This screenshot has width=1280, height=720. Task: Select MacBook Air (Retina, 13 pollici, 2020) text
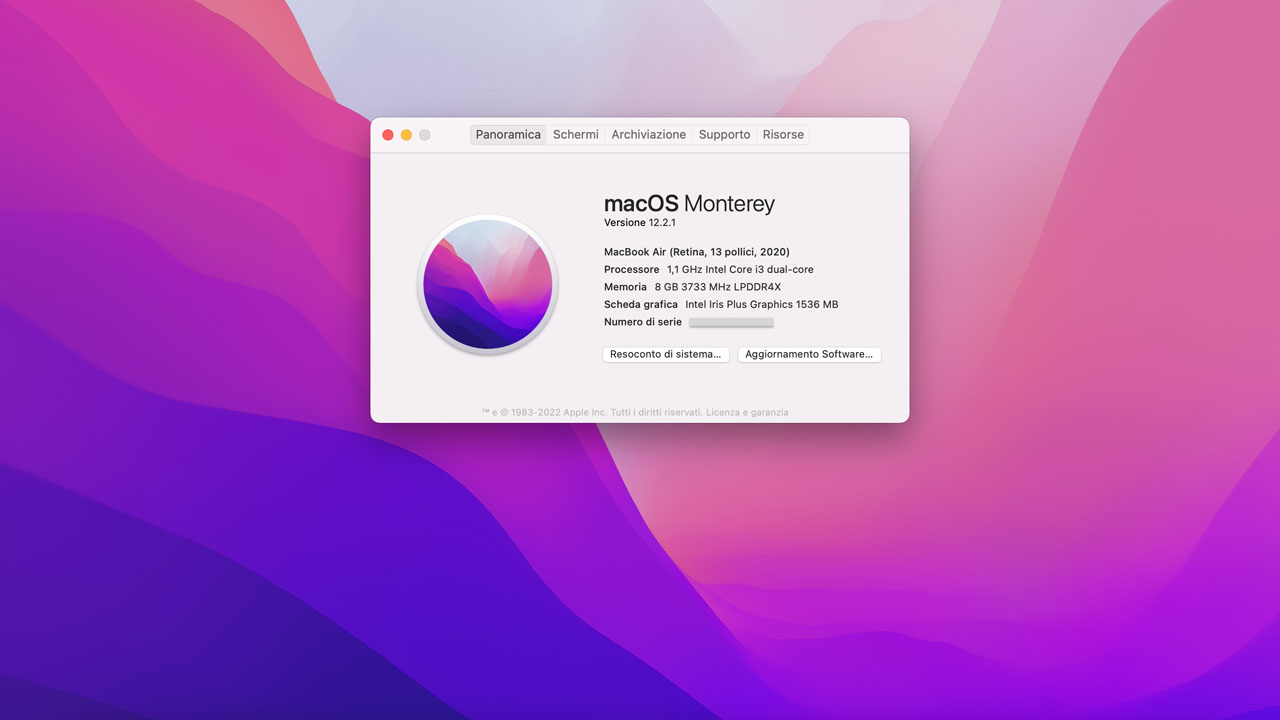(x=697, y=252)
